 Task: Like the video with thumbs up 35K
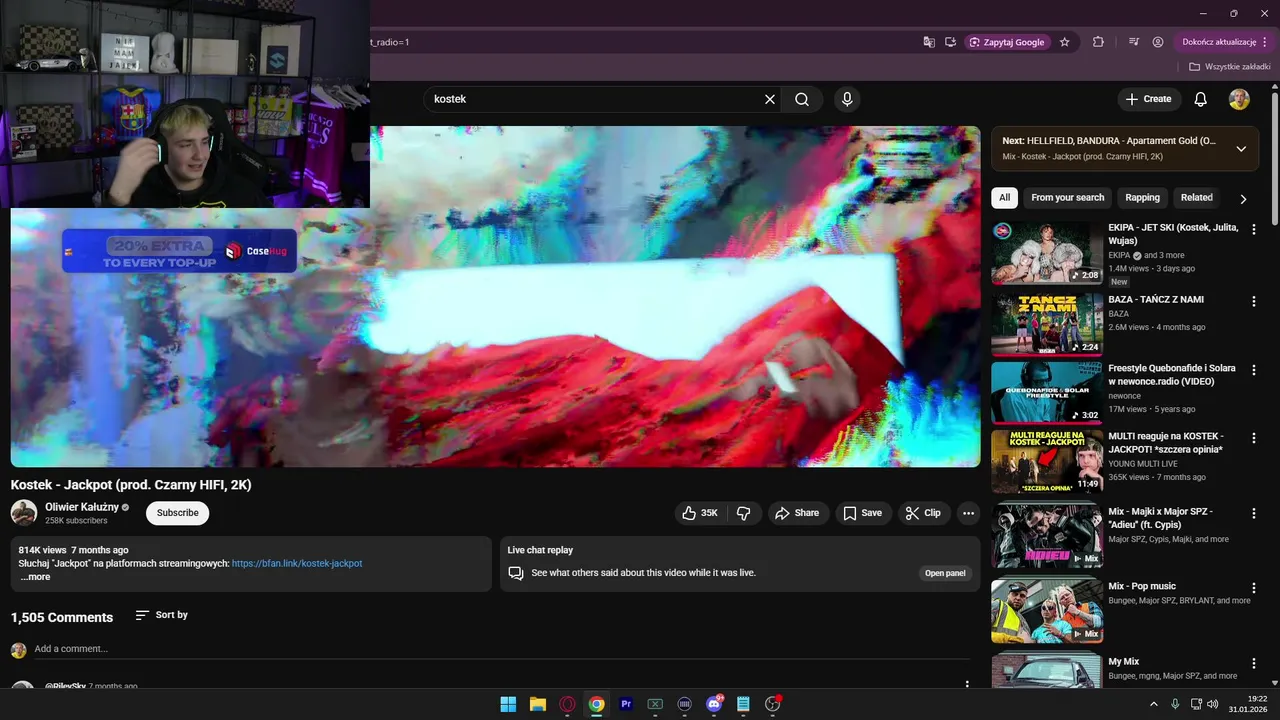pyautogui.click(x=700, y=513)
